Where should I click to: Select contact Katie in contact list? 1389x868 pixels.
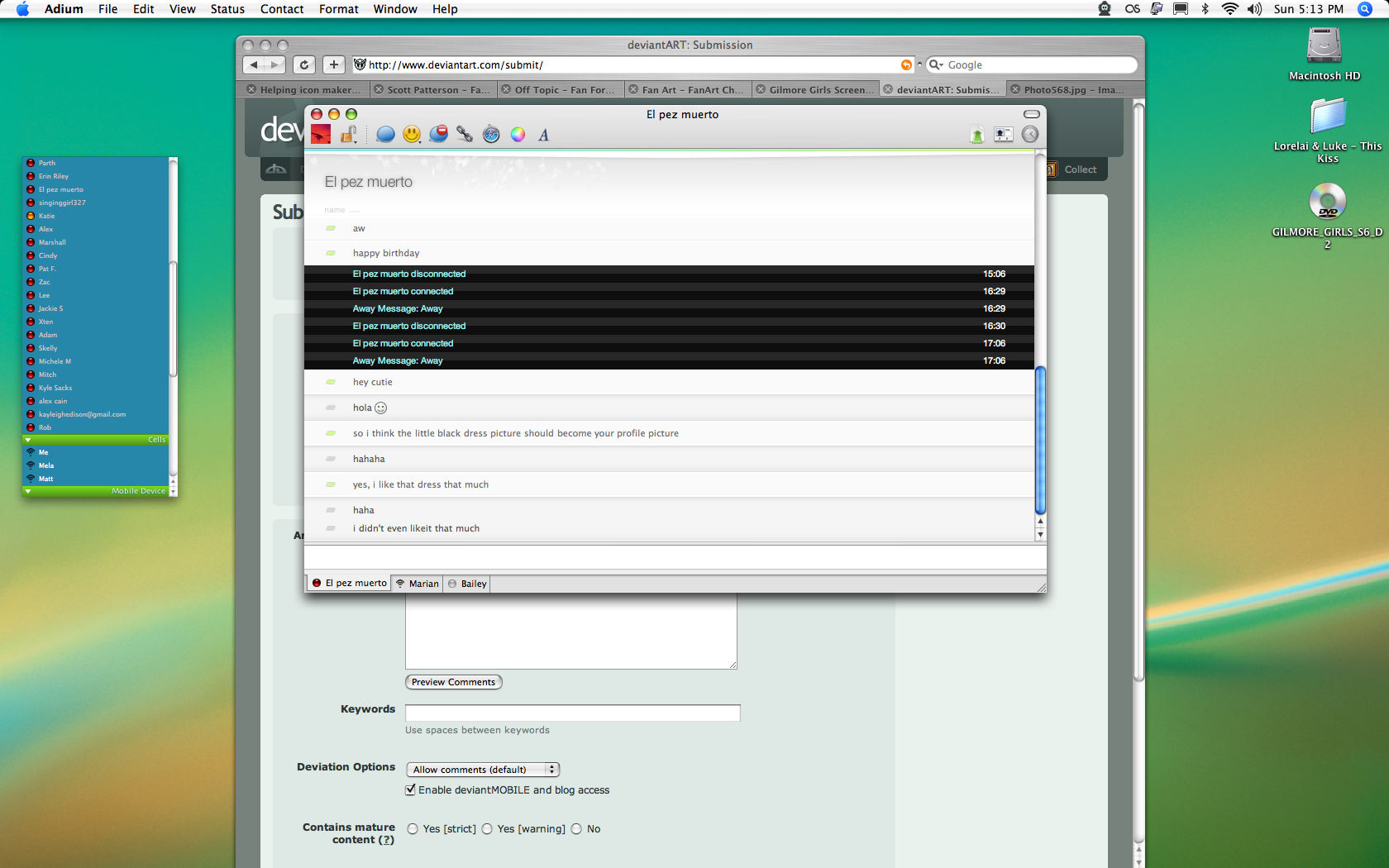(x=46, y=216)
